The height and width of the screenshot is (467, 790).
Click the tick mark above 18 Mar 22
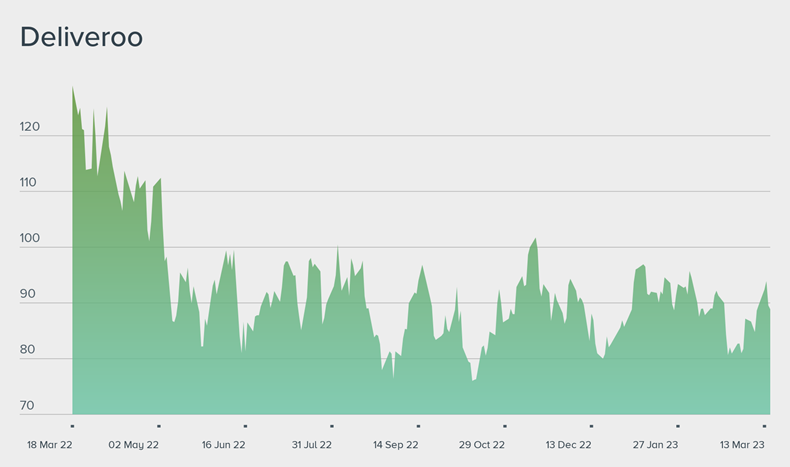point(73,426)
